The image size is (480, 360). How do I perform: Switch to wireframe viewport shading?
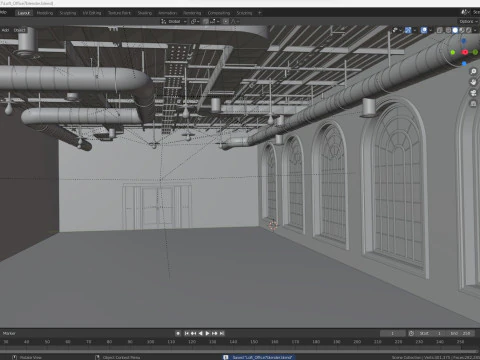point(448,30)
